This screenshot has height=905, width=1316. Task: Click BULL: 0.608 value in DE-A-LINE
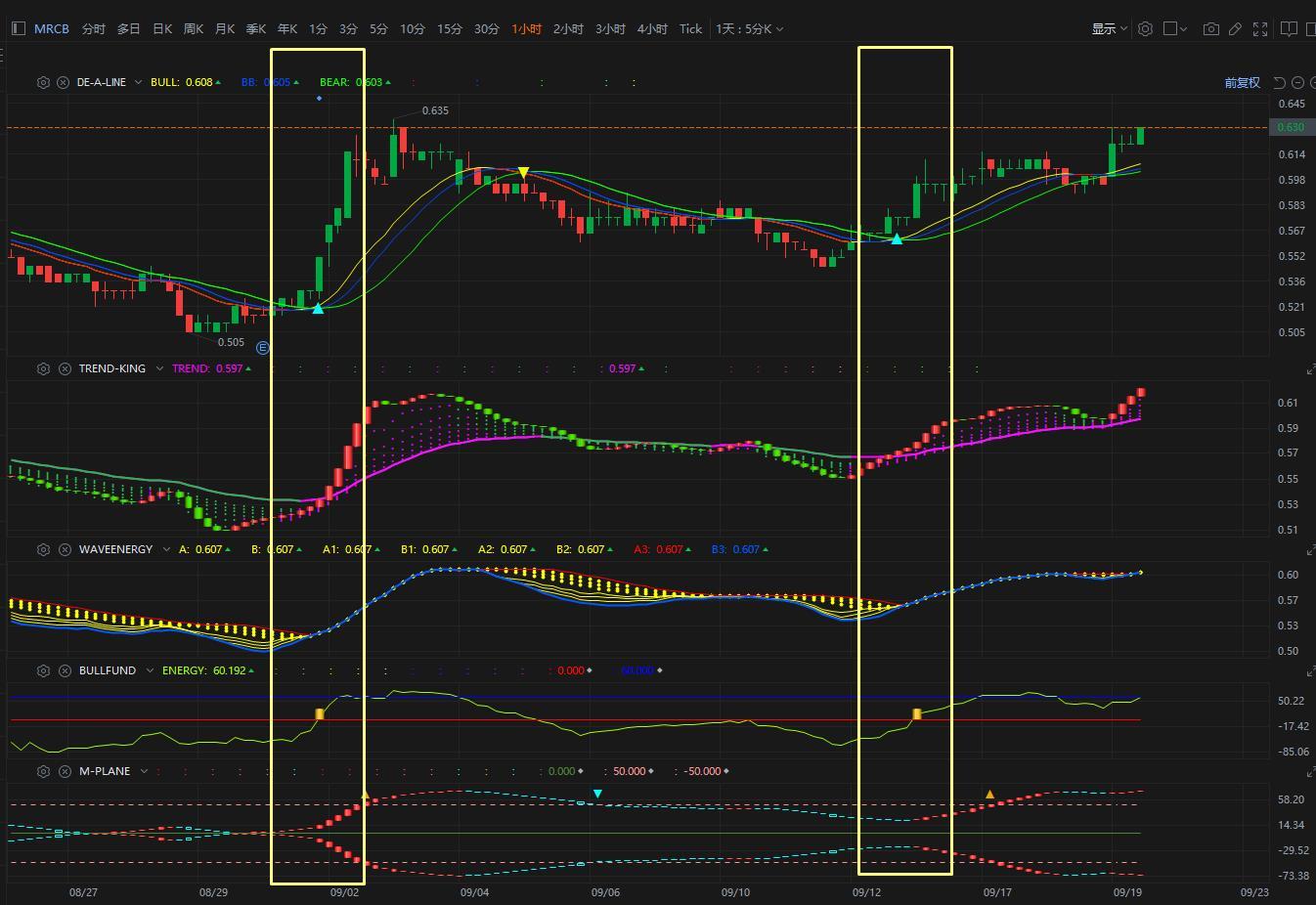point(186,83)
